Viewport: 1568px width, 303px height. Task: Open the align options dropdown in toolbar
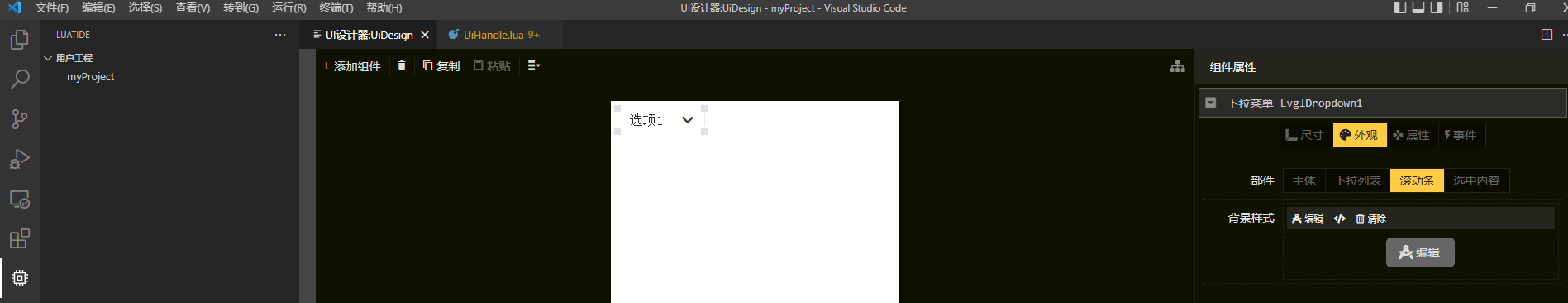coord(534,65)
